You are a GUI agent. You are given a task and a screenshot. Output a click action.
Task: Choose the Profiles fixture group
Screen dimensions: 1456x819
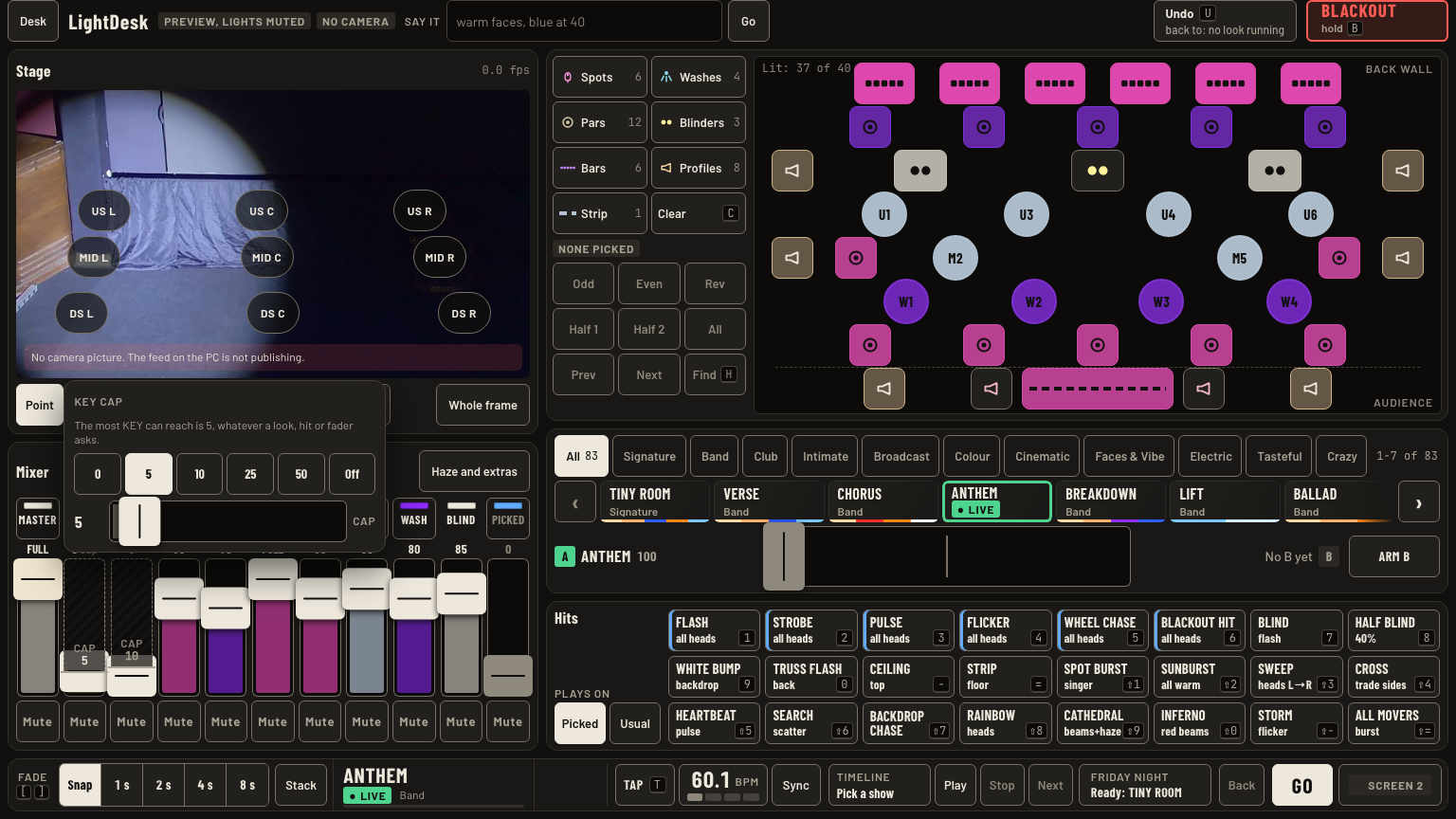tap(699, 168)
